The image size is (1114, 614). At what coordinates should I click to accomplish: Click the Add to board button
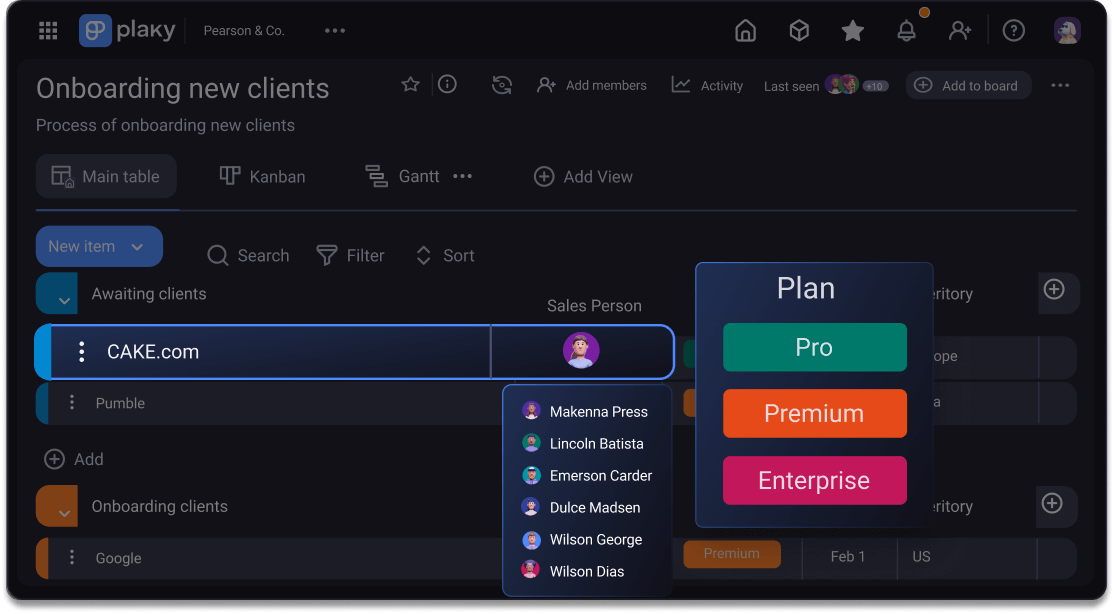click(968, 85)
